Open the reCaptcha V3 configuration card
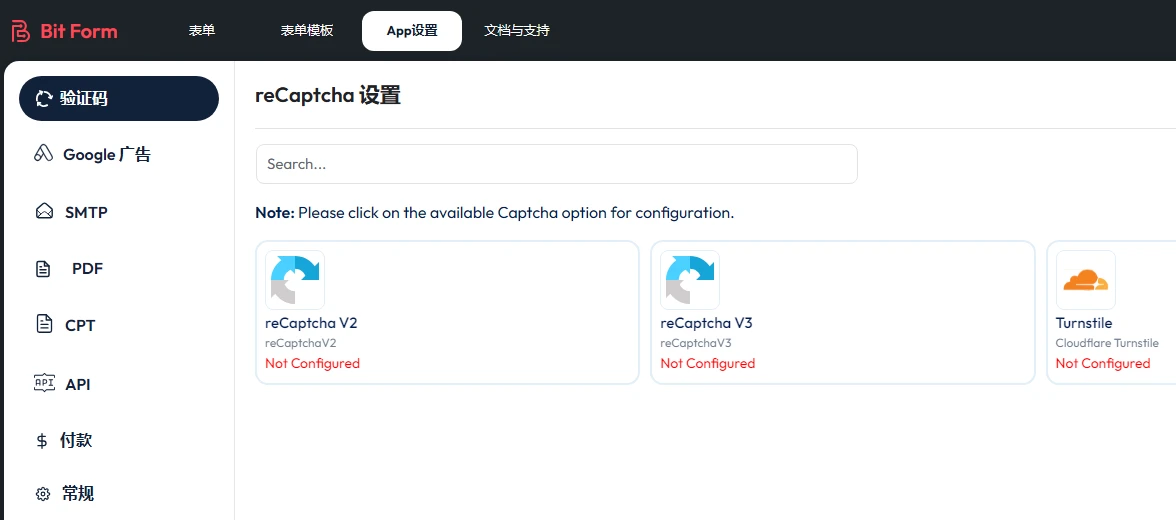 843,312
